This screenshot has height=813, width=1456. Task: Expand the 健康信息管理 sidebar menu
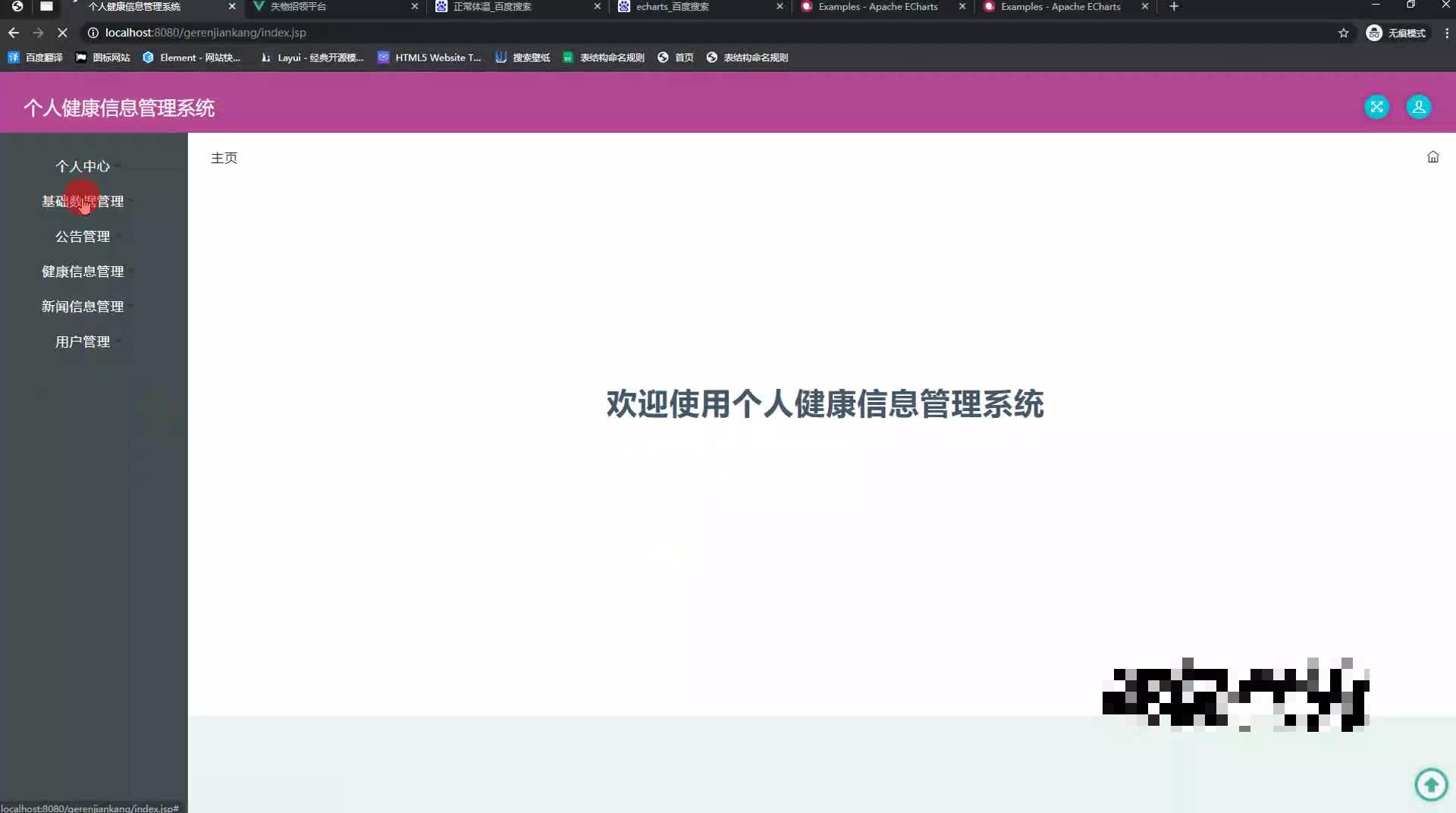83,272
